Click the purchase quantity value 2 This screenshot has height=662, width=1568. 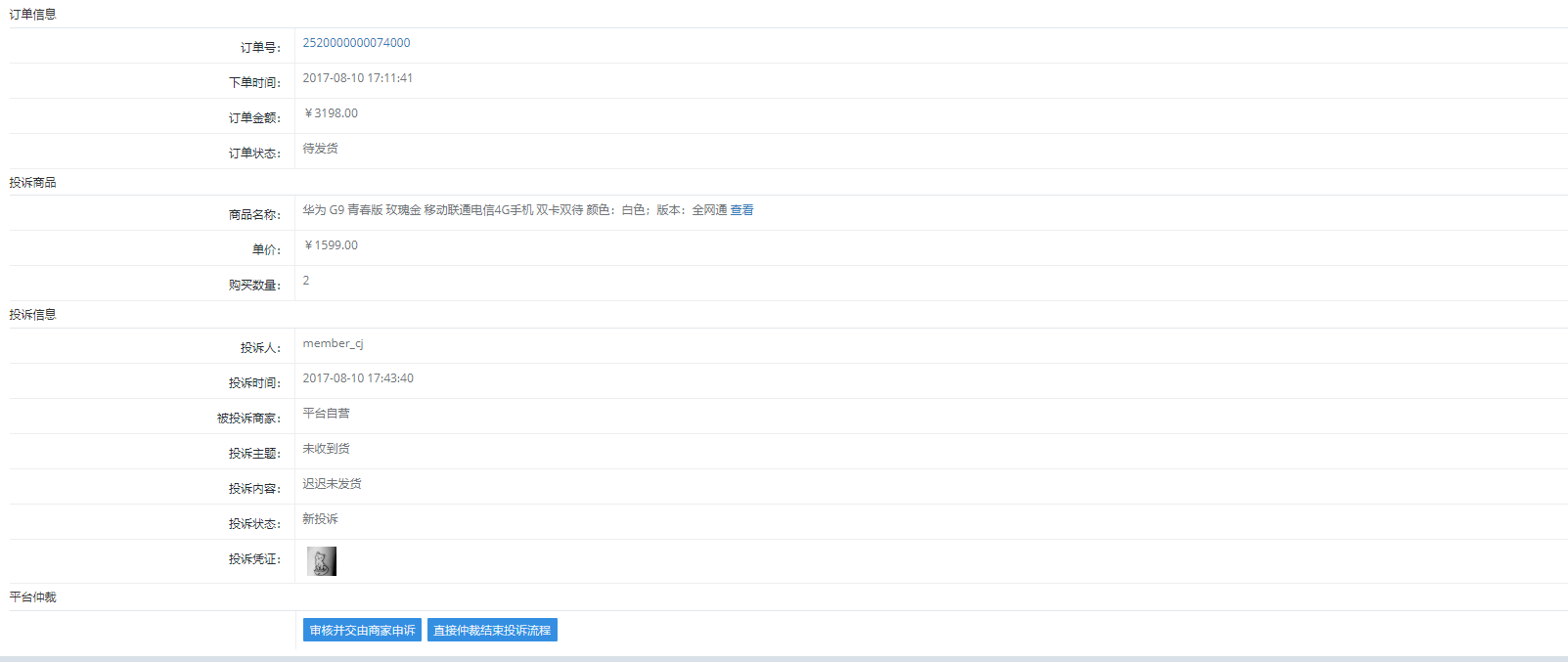click(306, 281)
